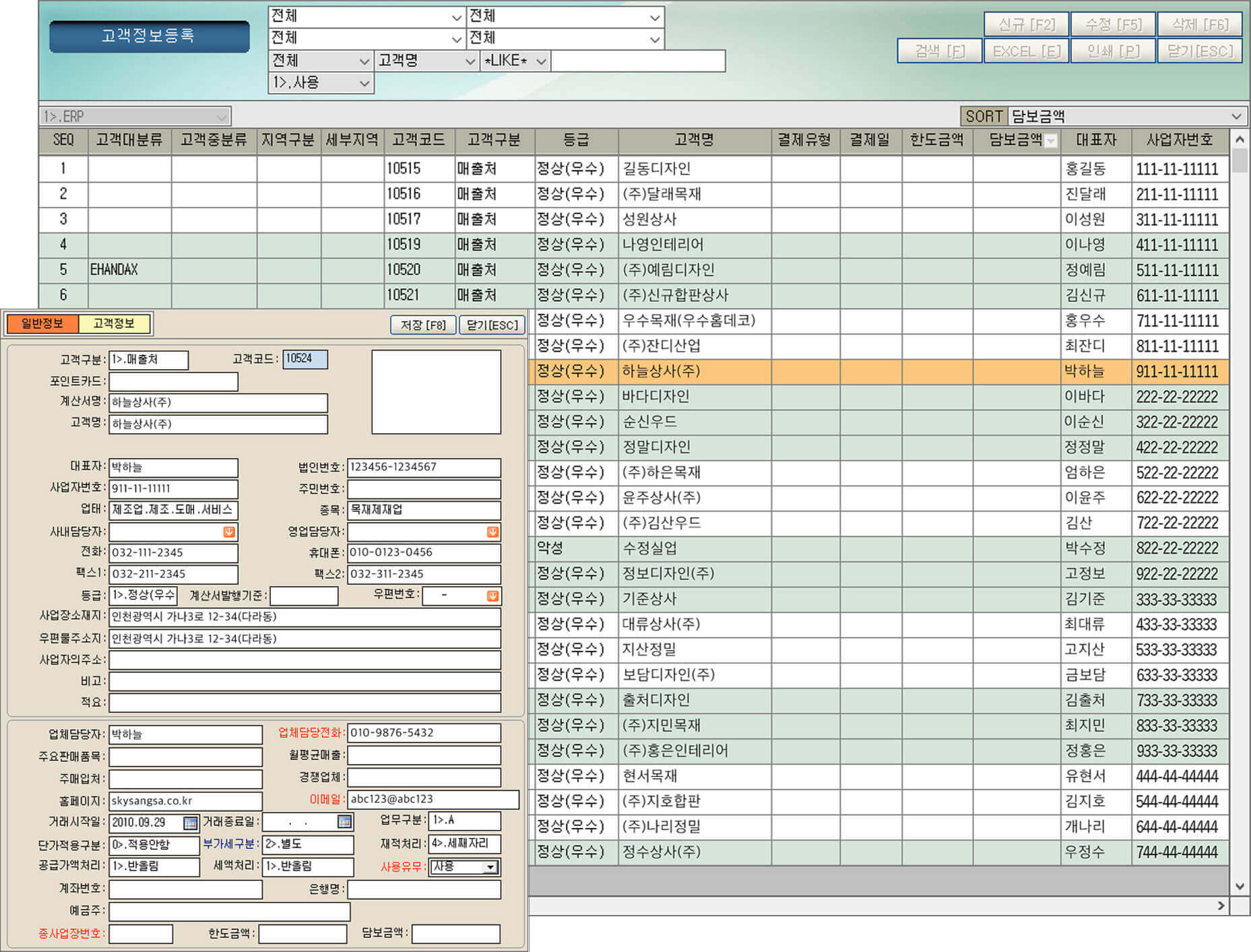Click the 사업장소재지 address field
1251x952 pixels.
click(x=304, y=617)
